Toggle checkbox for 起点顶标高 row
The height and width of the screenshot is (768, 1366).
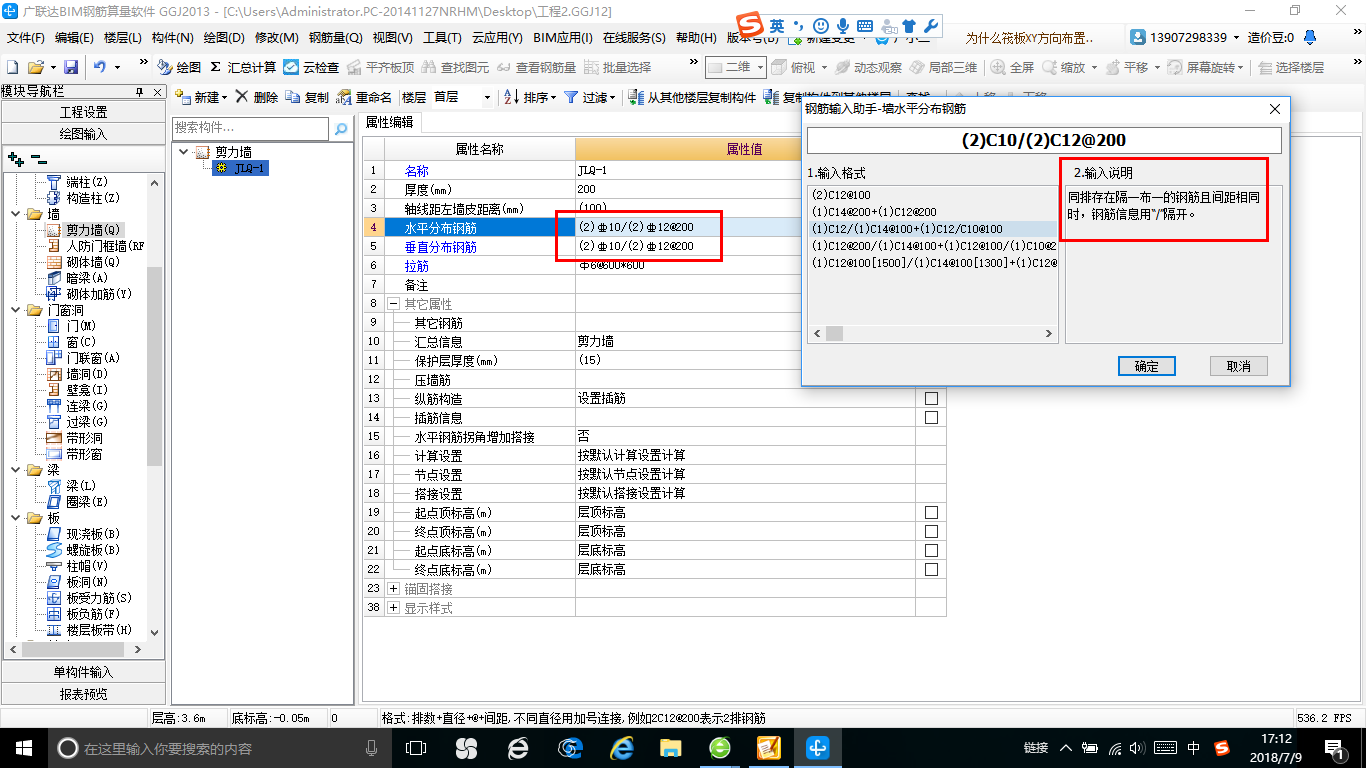click(932, 512)
